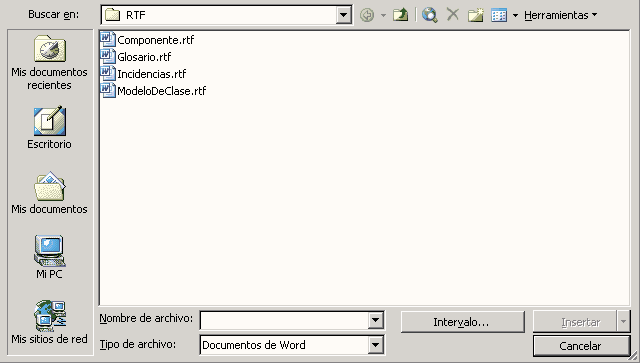This screenshot has height=363, width=640.
Task: Click the Documentos de Word file type box
Action: (x=284, y=345)
